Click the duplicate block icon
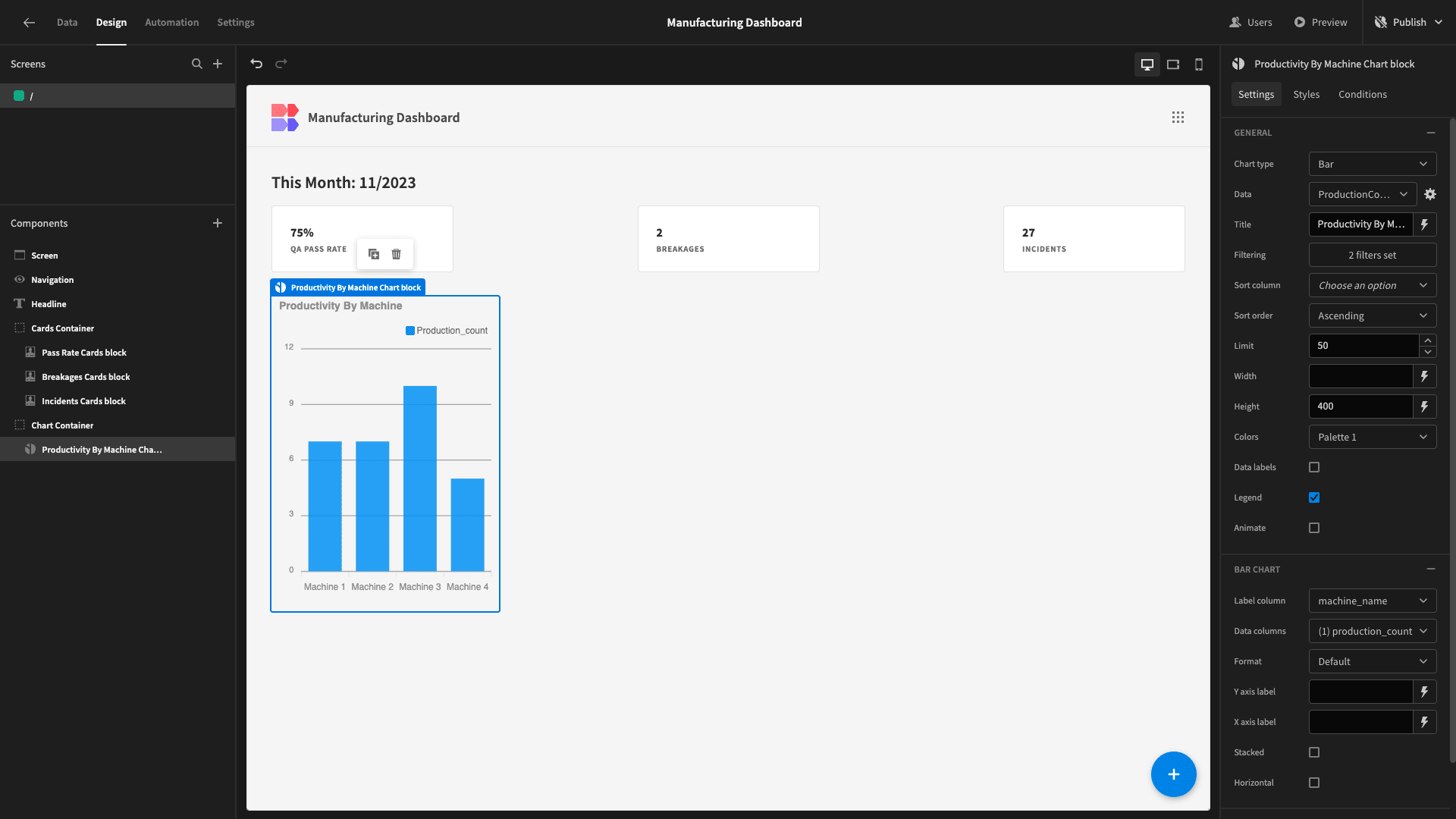1456x819 pixels. [373, 254]
